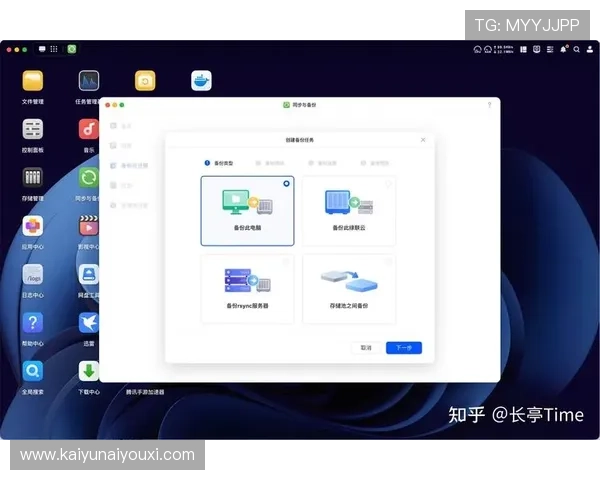Open the search magnifier in top bar

tap(577, 49)
